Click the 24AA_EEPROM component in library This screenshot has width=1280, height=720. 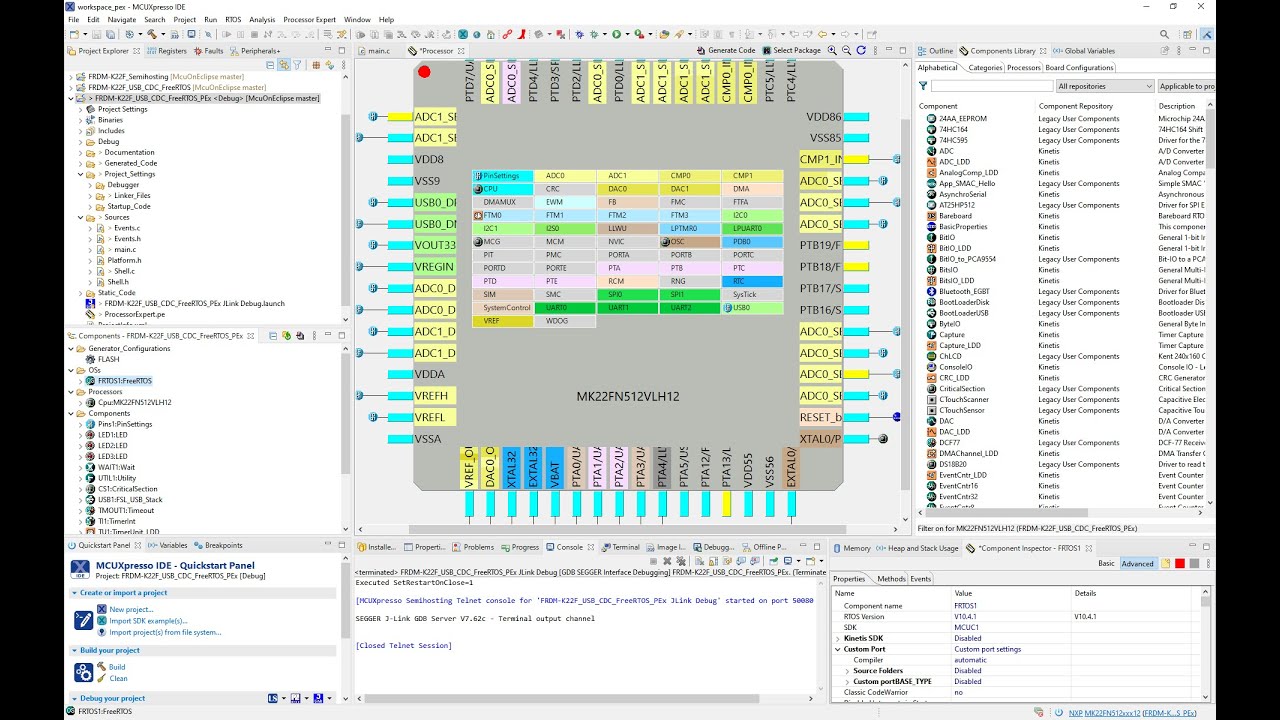(x=962, y=118)
